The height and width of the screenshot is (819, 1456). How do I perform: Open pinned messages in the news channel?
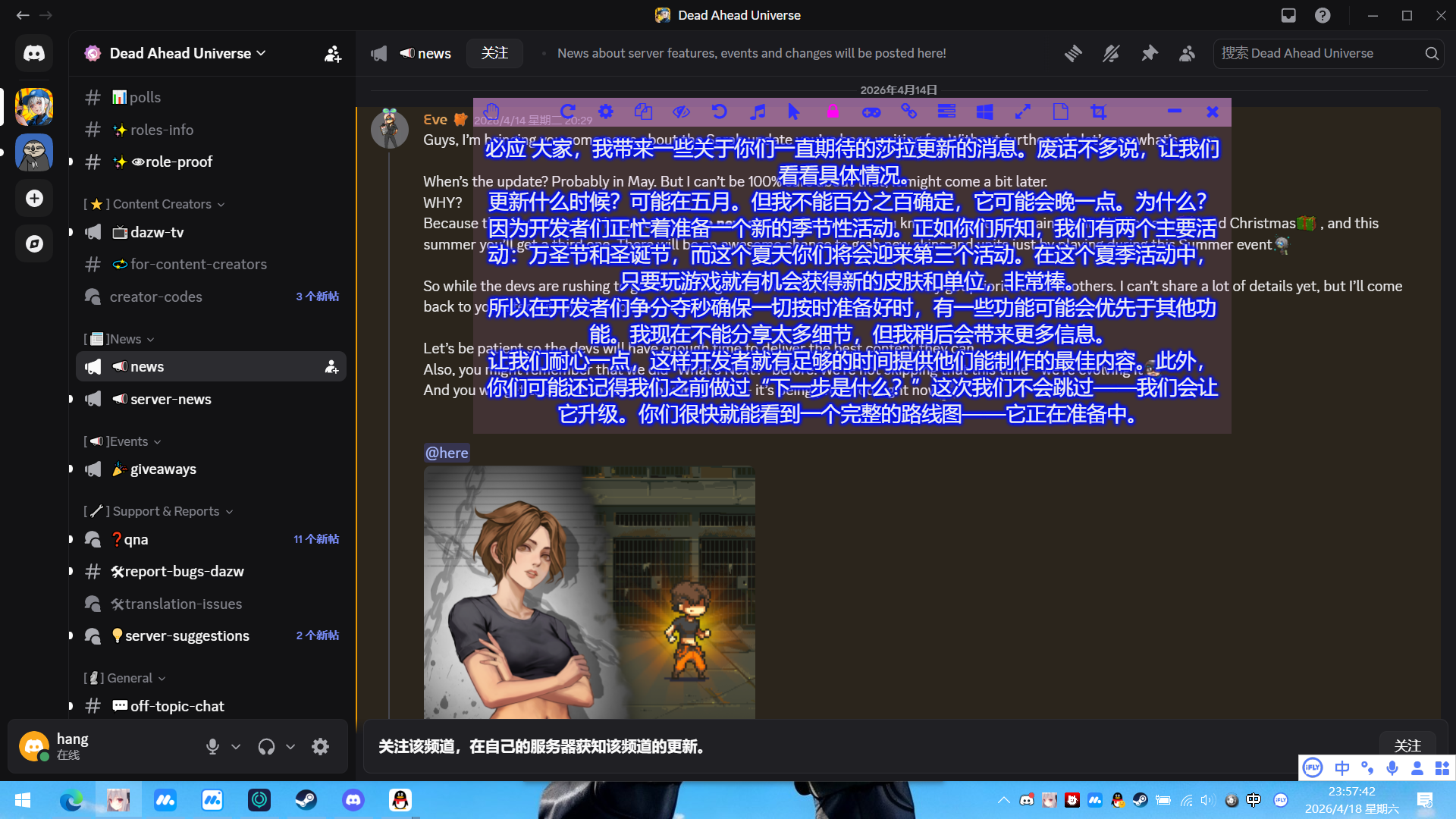tap(1149, 53)
